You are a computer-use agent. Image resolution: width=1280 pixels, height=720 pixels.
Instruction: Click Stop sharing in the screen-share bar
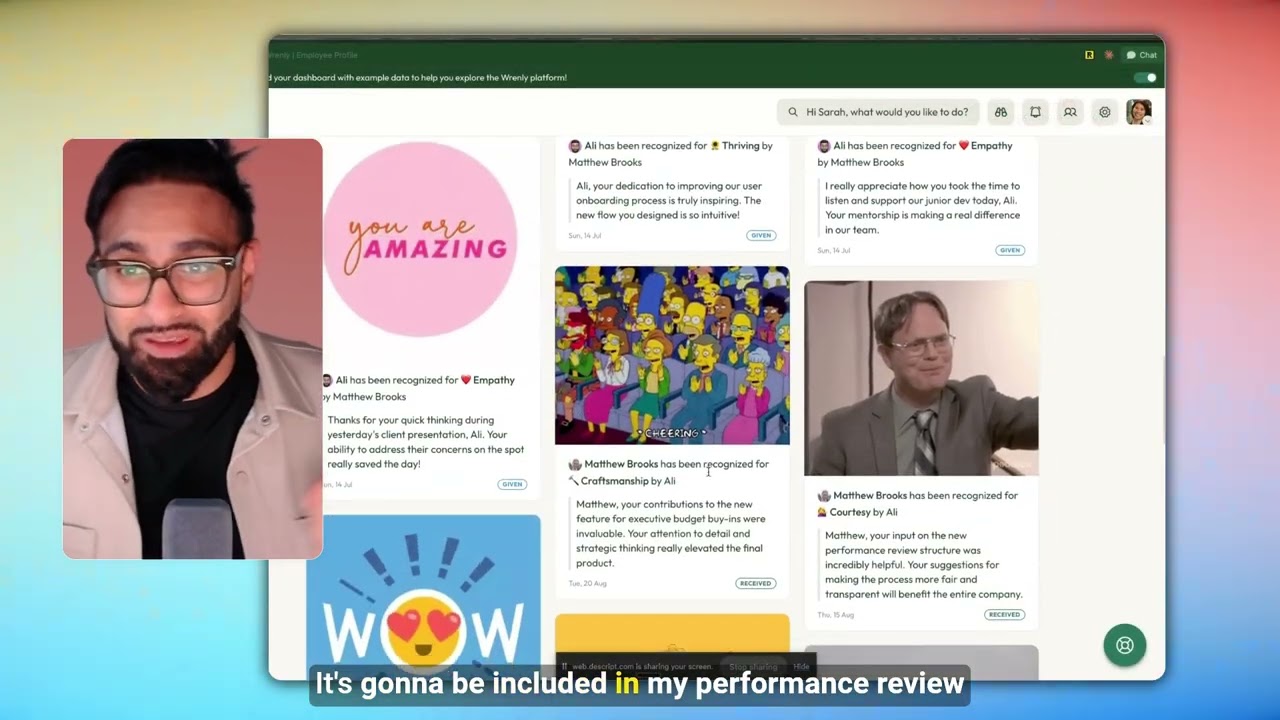pos(753,667)
